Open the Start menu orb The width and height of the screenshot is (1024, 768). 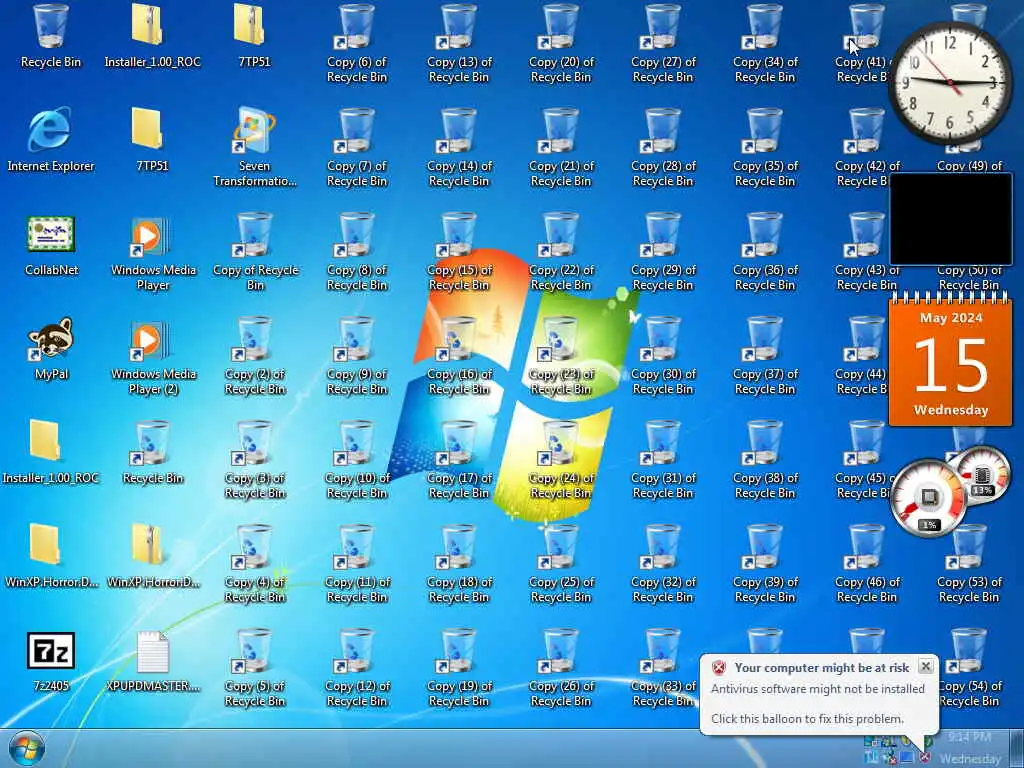point(27,749)
